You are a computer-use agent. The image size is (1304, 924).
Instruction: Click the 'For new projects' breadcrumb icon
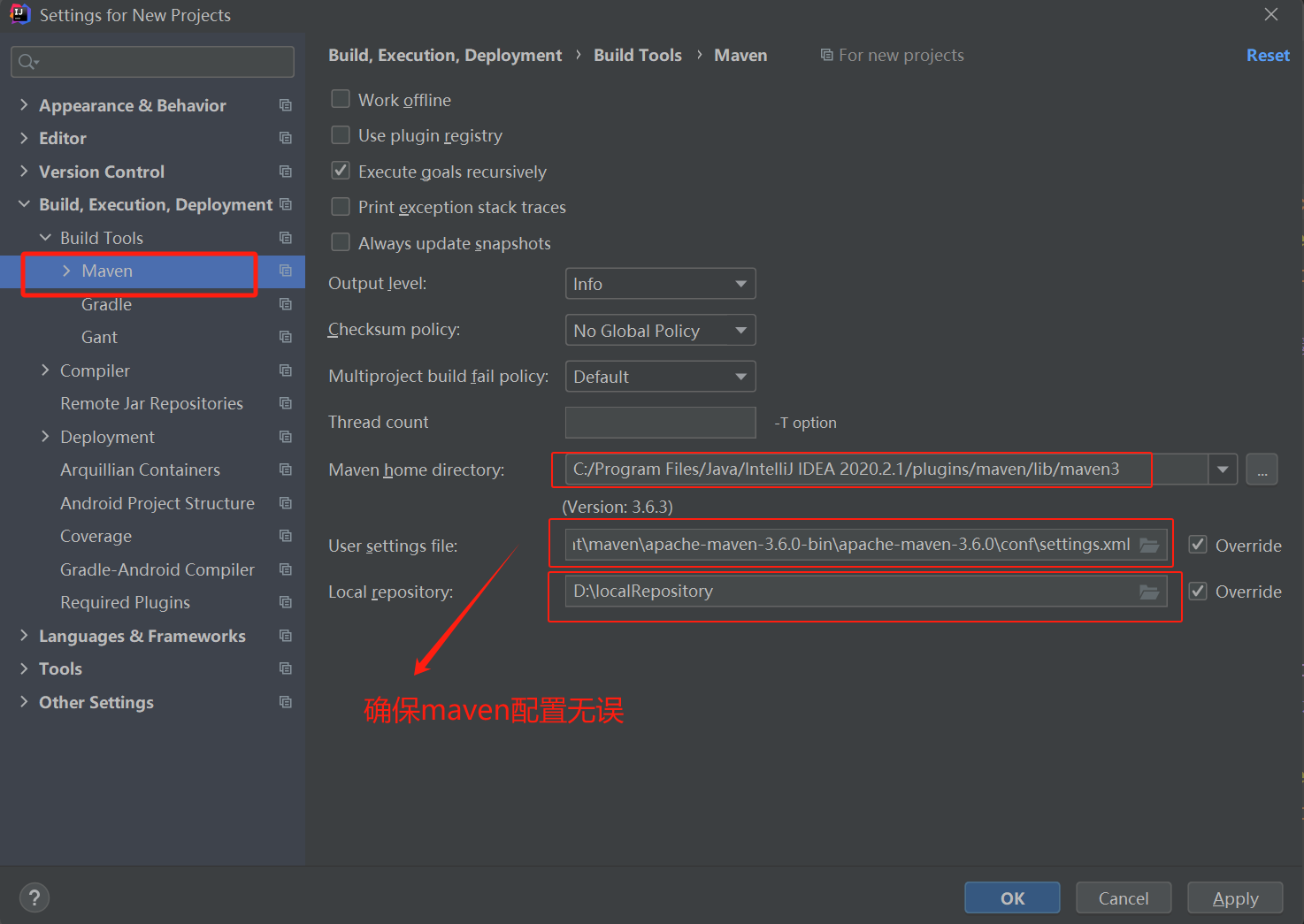tap(825, 55)
